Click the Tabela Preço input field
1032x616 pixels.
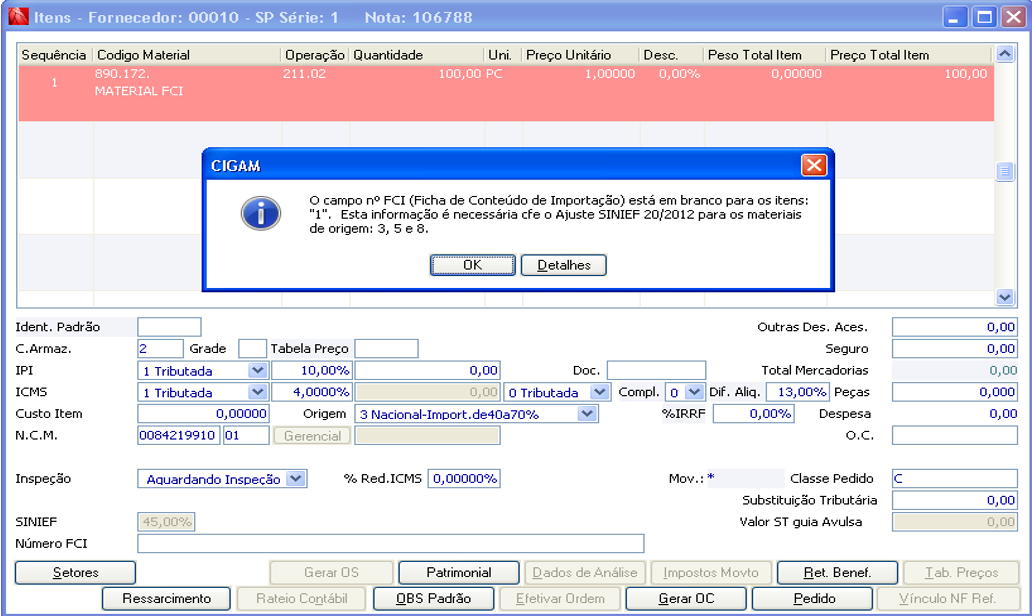pos(386,349)
